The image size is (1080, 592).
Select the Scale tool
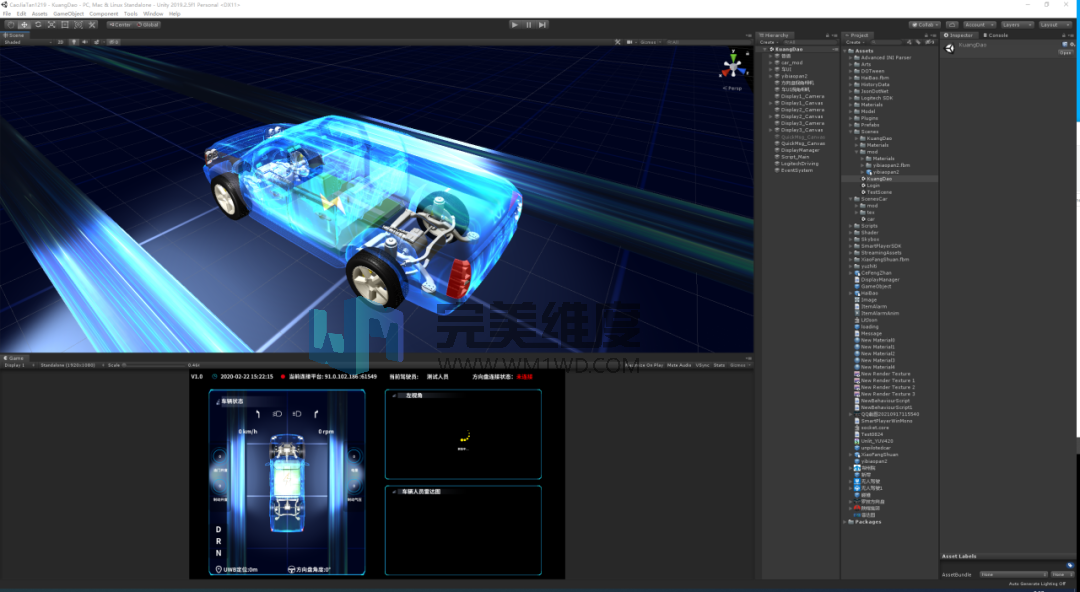coord(52,25)
